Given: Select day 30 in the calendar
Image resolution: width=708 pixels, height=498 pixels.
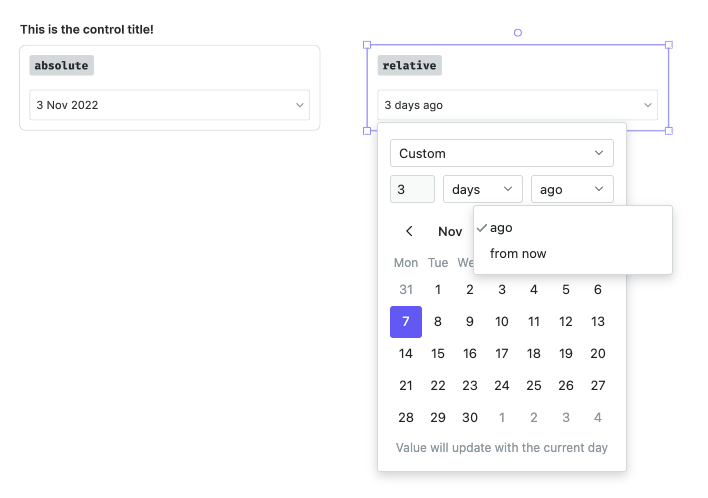Looking at the screenshot, I should (x=470, y=418).
